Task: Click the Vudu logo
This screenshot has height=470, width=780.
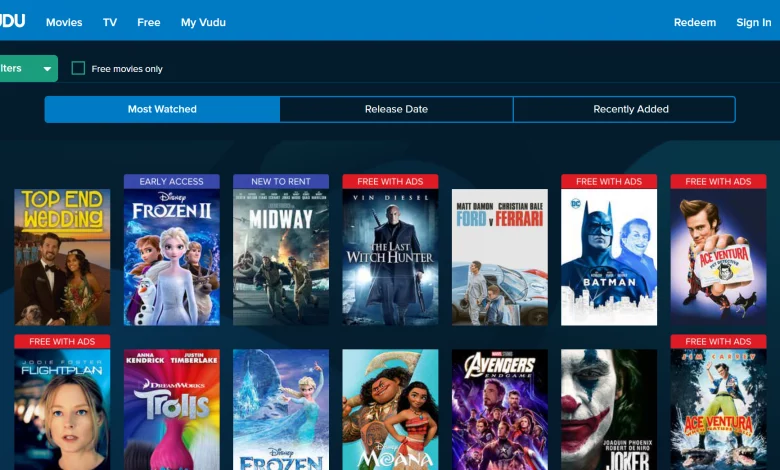Action: 12,21
